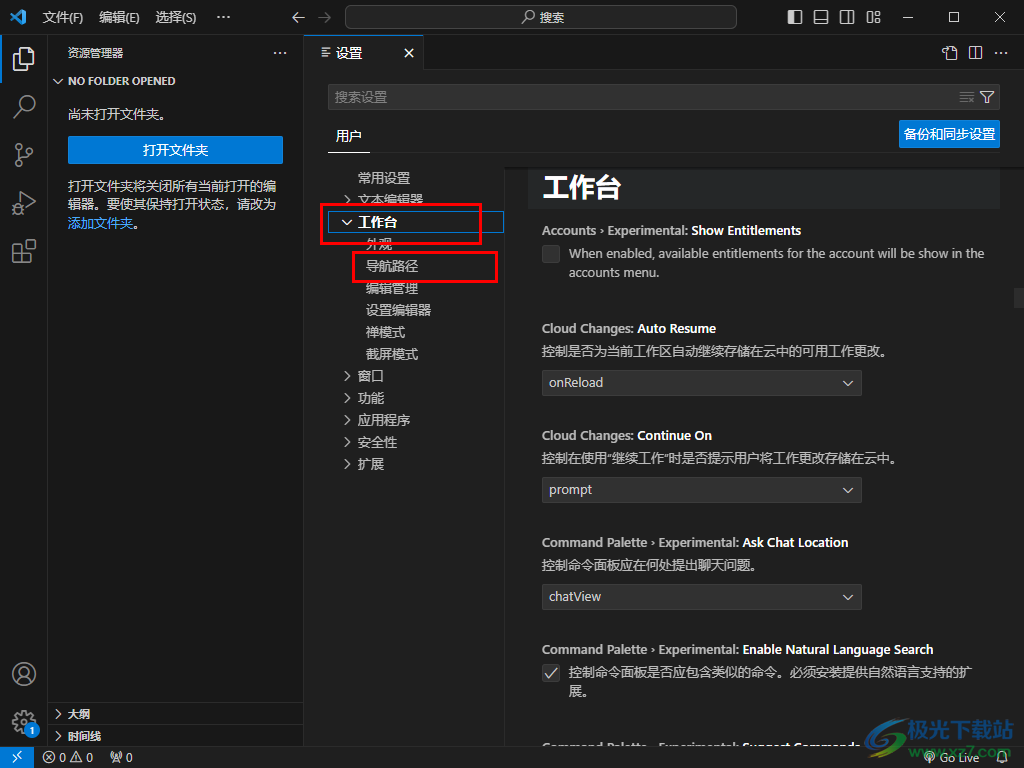This screenshot has height=768, width=1024.
Task: Open the Extensions view icon
Action: (x=24, y=251)
